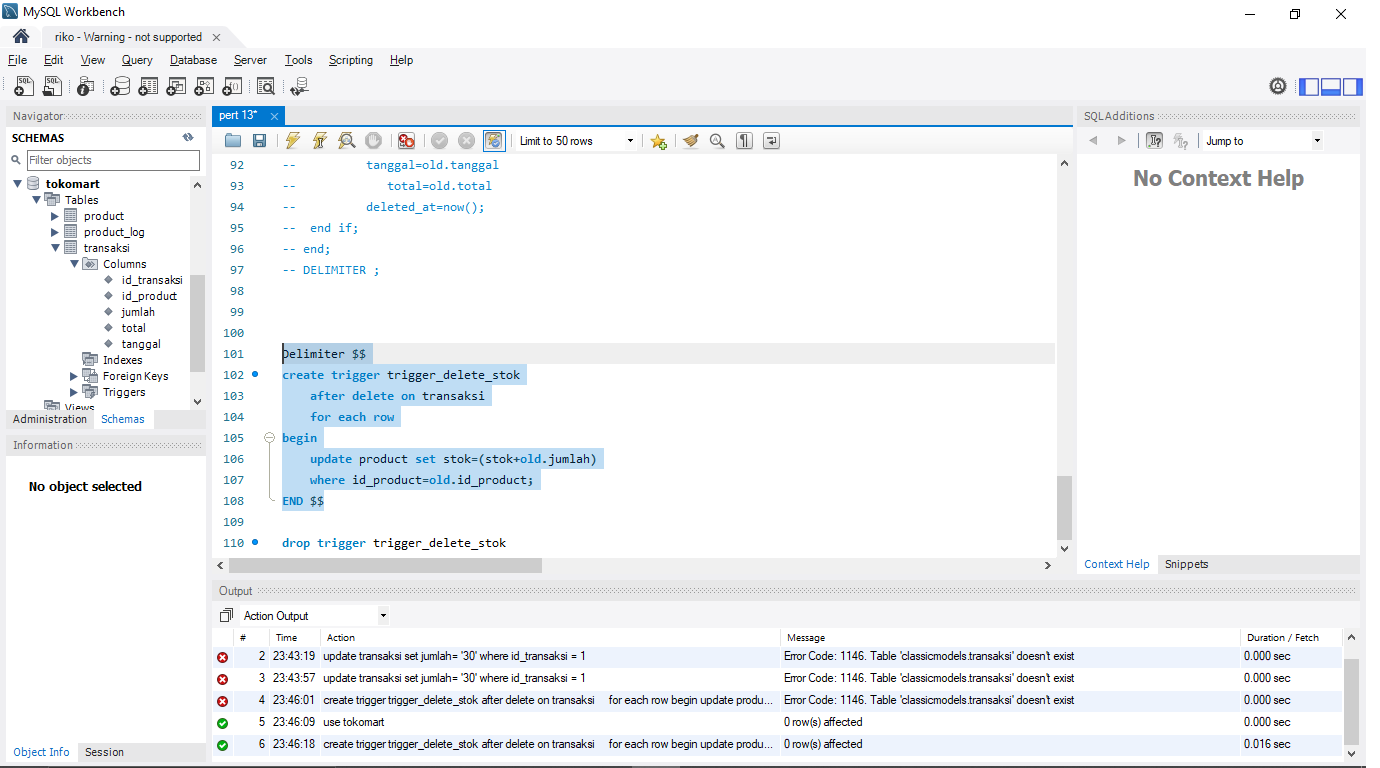The image size is (1380, 768).
Task: Open the Query menu
Action: (x=137, y=60)
